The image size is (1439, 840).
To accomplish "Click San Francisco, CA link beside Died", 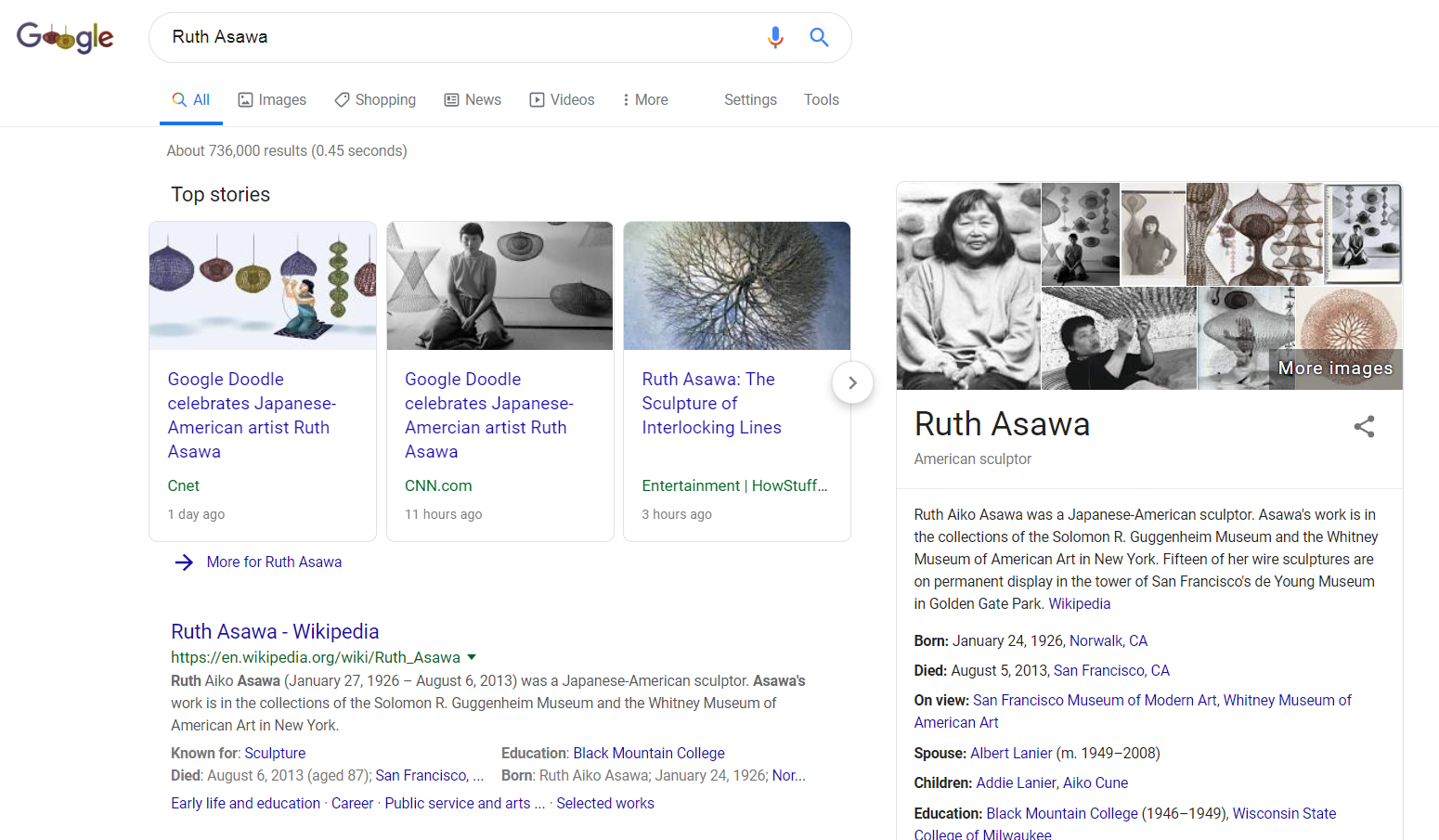I will [1111, 670].
